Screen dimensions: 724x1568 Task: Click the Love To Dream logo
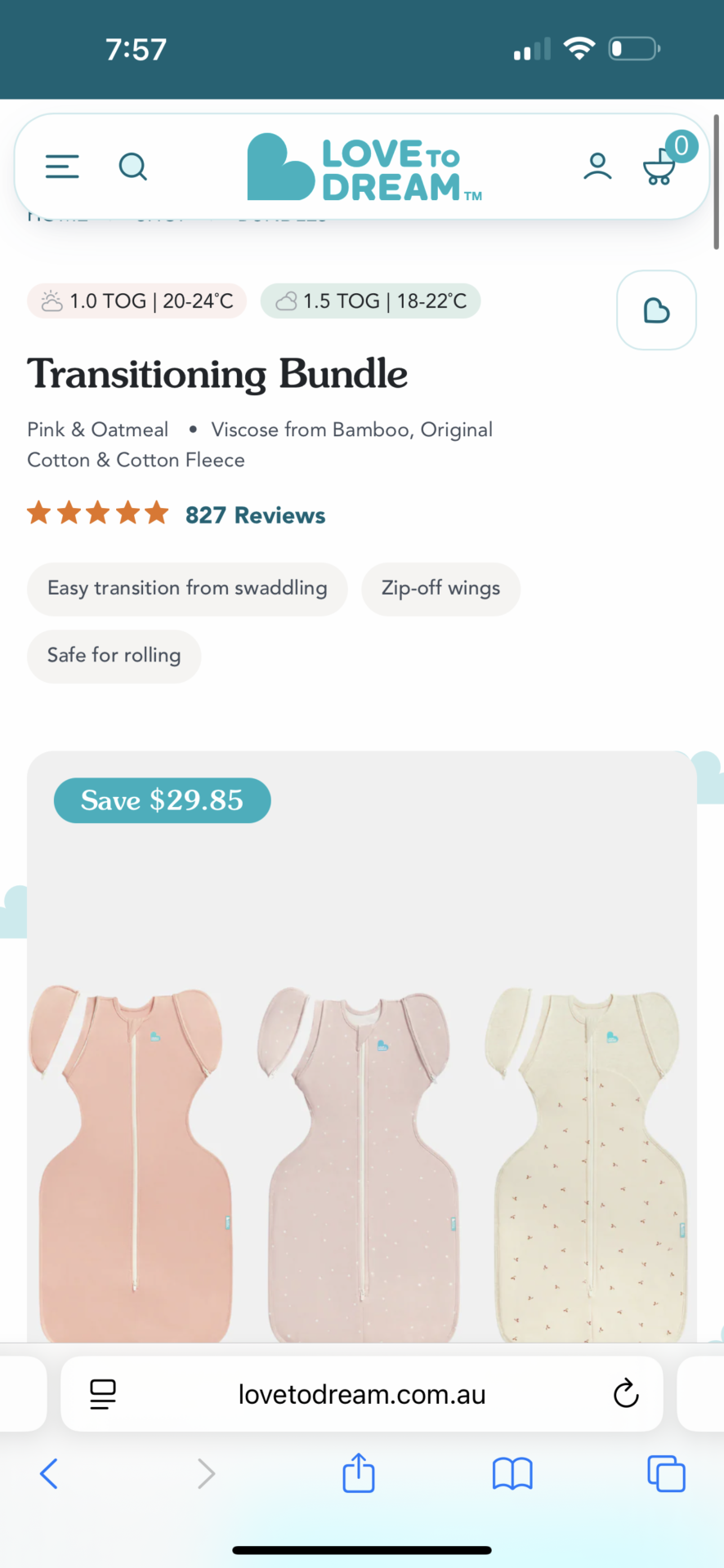(363, 167)
